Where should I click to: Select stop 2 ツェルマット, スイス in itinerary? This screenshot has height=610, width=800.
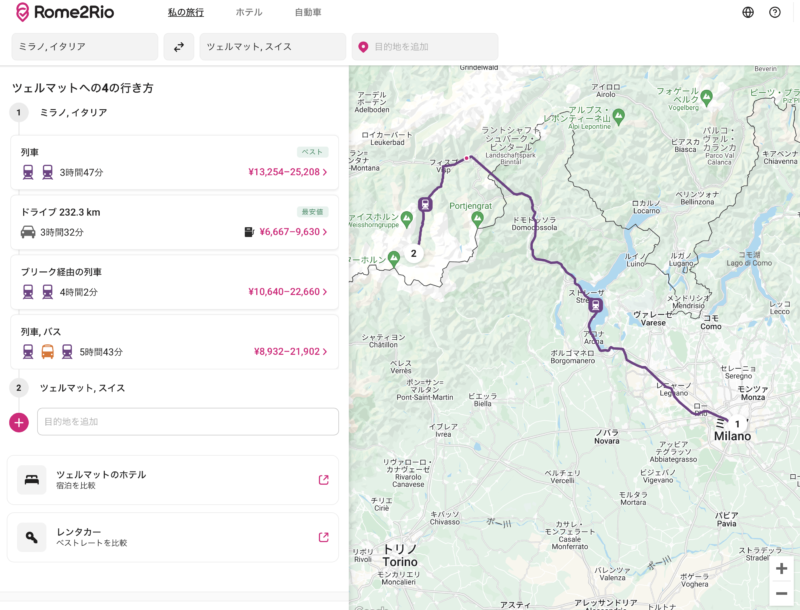click(82, 388)
